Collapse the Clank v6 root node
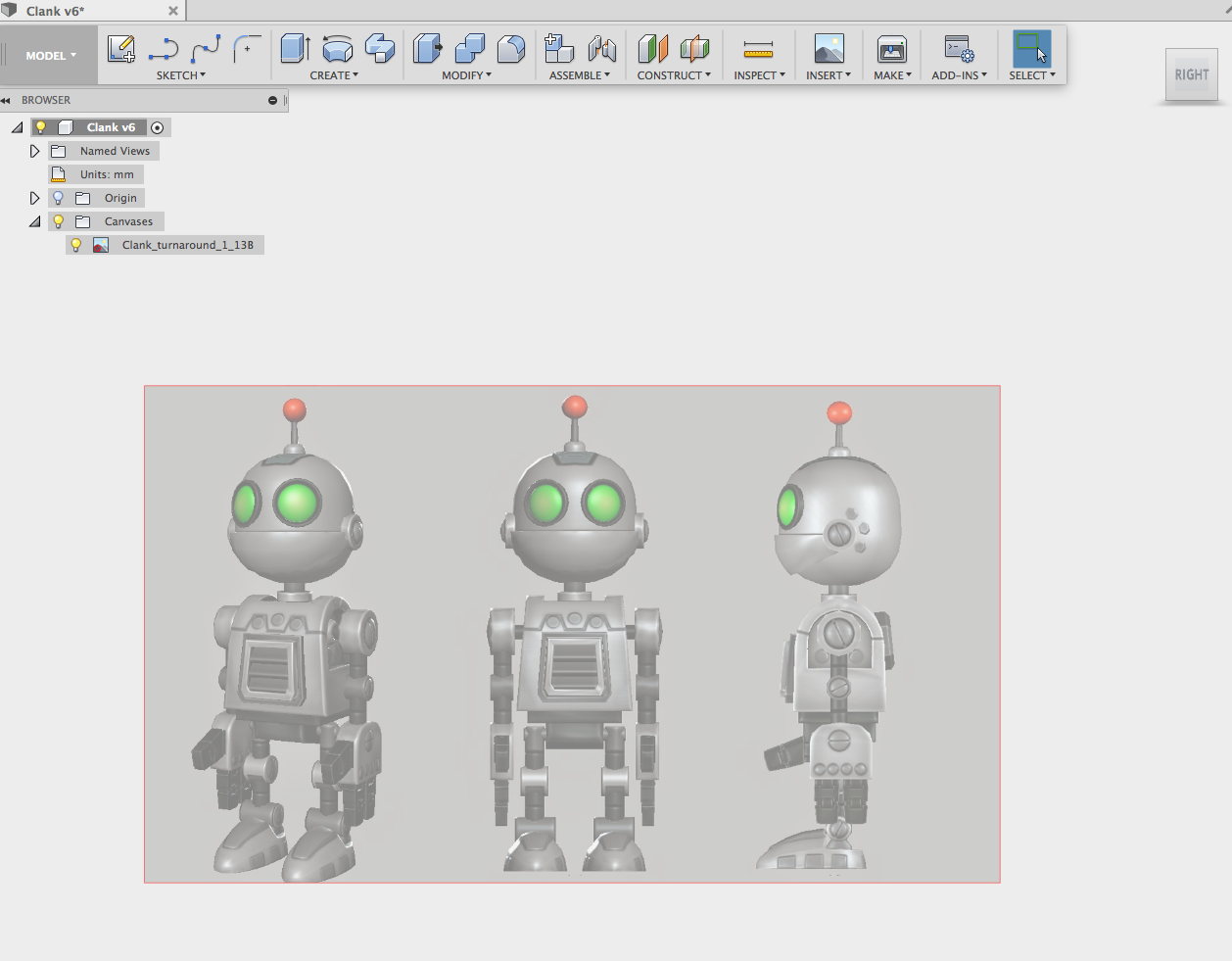Screen dimensions: 1232x961 pyautogui.click(x=17, y=127)
